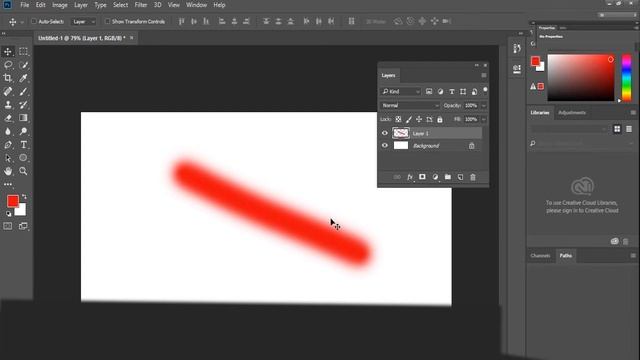Open the Auto-Select Layer dropdown
The image size is (640, 360).
(83, 22)
